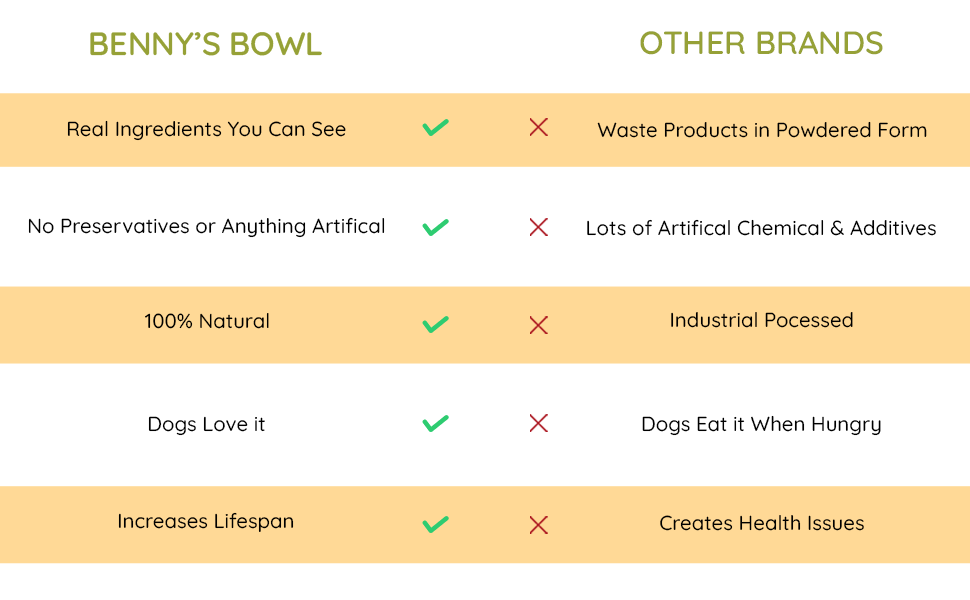Click the 100% Natural label
Screen dimensions: 970x600
[x=207, y=322]
